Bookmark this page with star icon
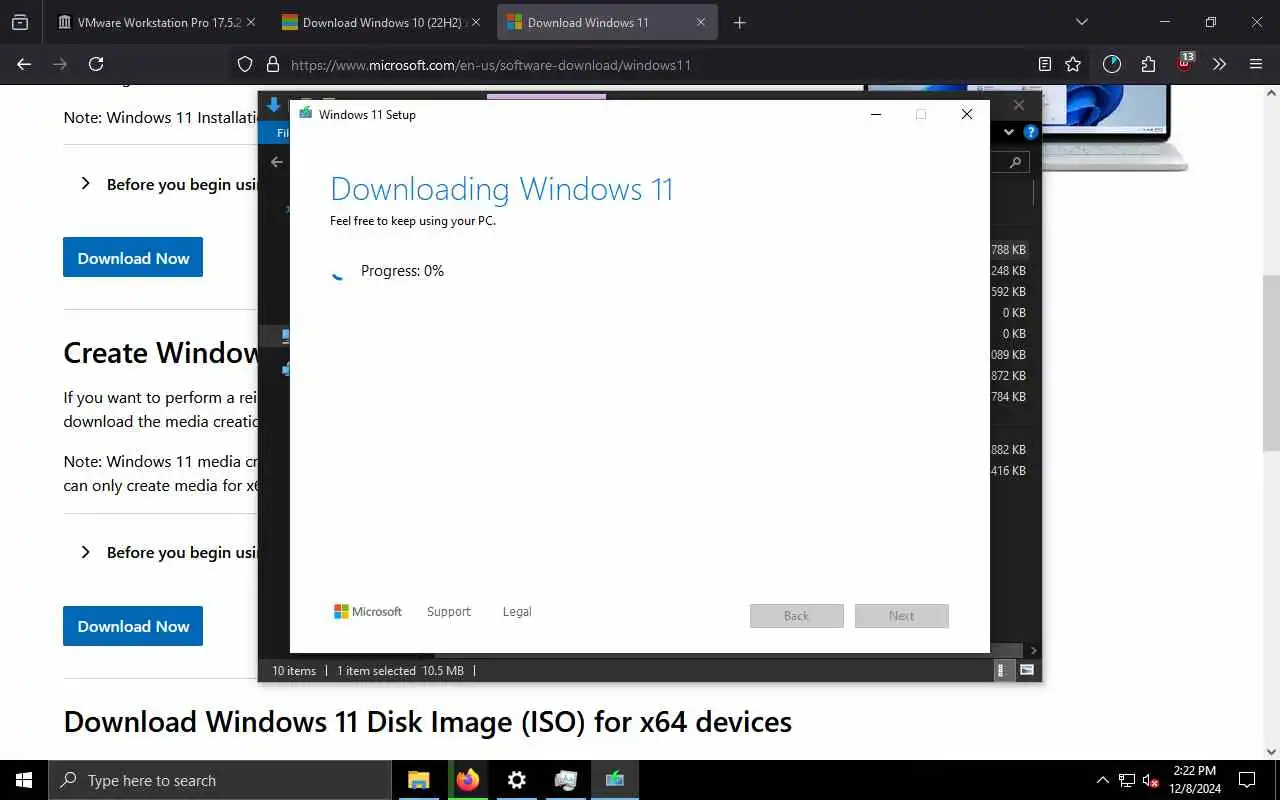1280x800 pixels. click(1073, 64)
